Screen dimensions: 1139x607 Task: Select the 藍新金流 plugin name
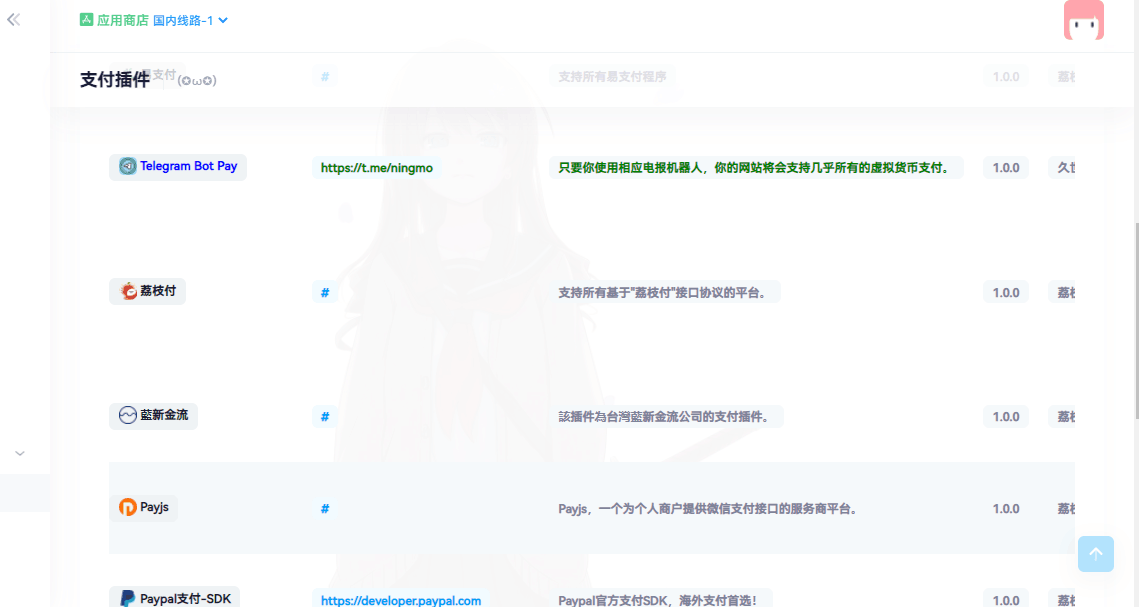(164, 415)
